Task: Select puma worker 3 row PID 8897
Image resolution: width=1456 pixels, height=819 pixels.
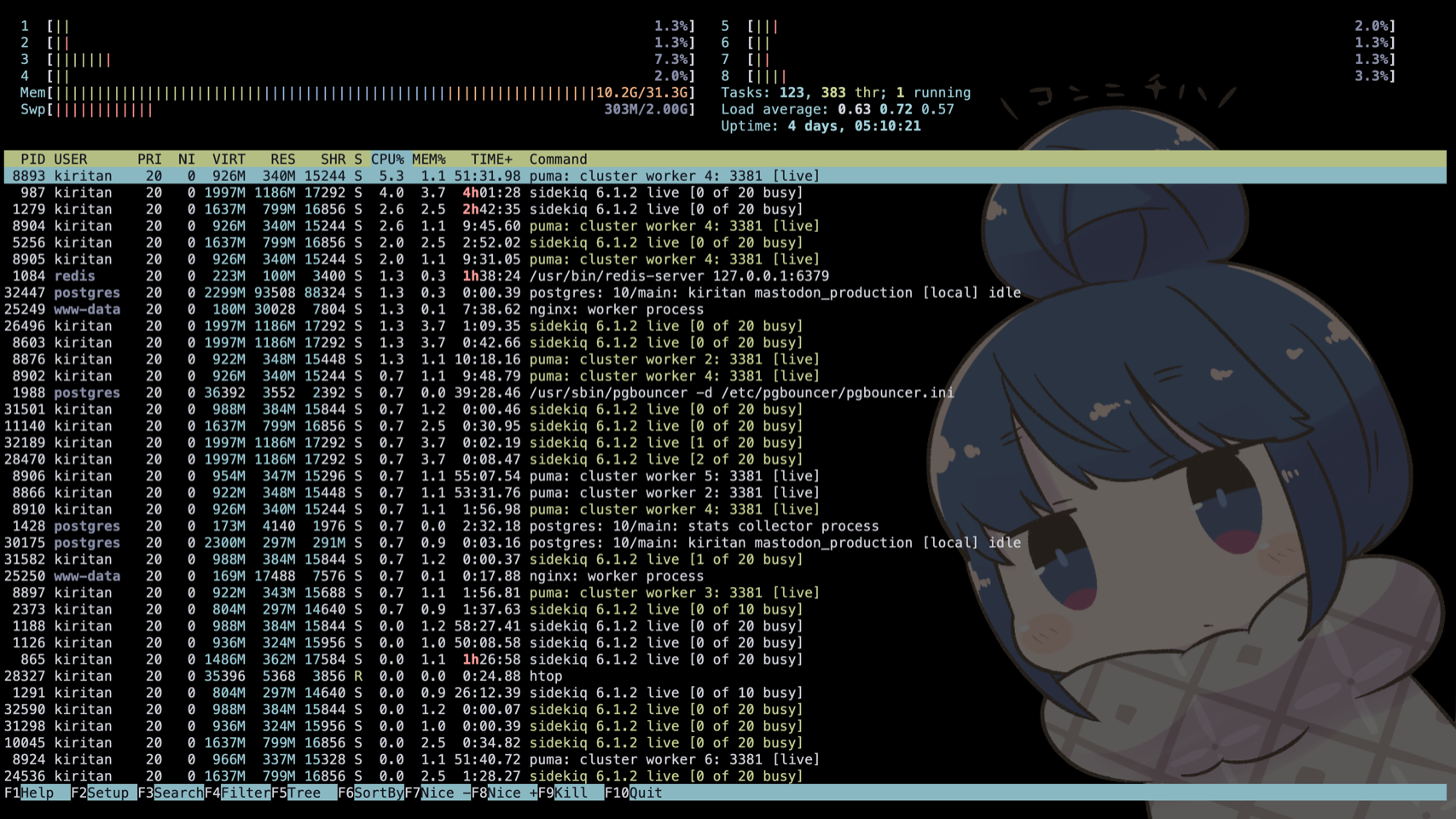Action: tap(725, 593)
